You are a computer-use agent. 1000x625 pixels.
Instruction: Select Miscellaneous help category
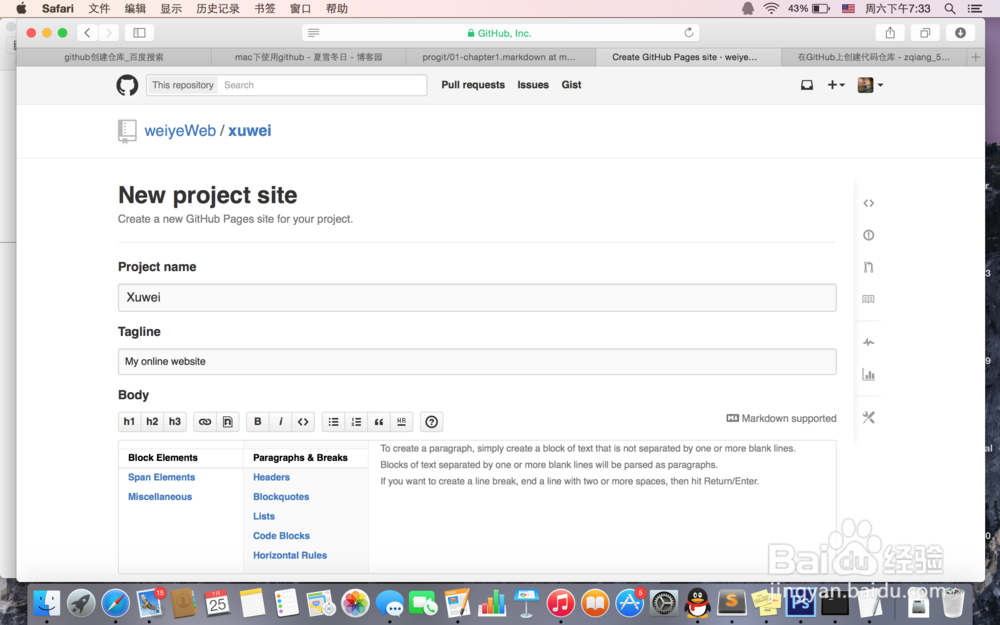click(x=160, y=497)
